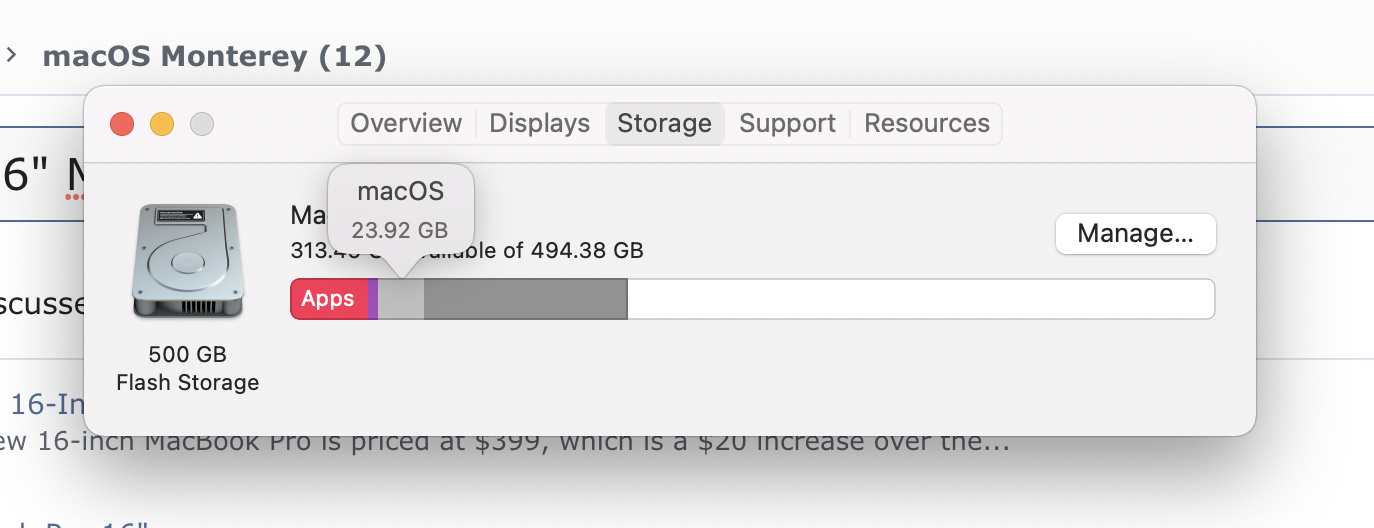
Task: Click the white free space in storage bar
Action: pyautogui.click(x=920, y=299)
